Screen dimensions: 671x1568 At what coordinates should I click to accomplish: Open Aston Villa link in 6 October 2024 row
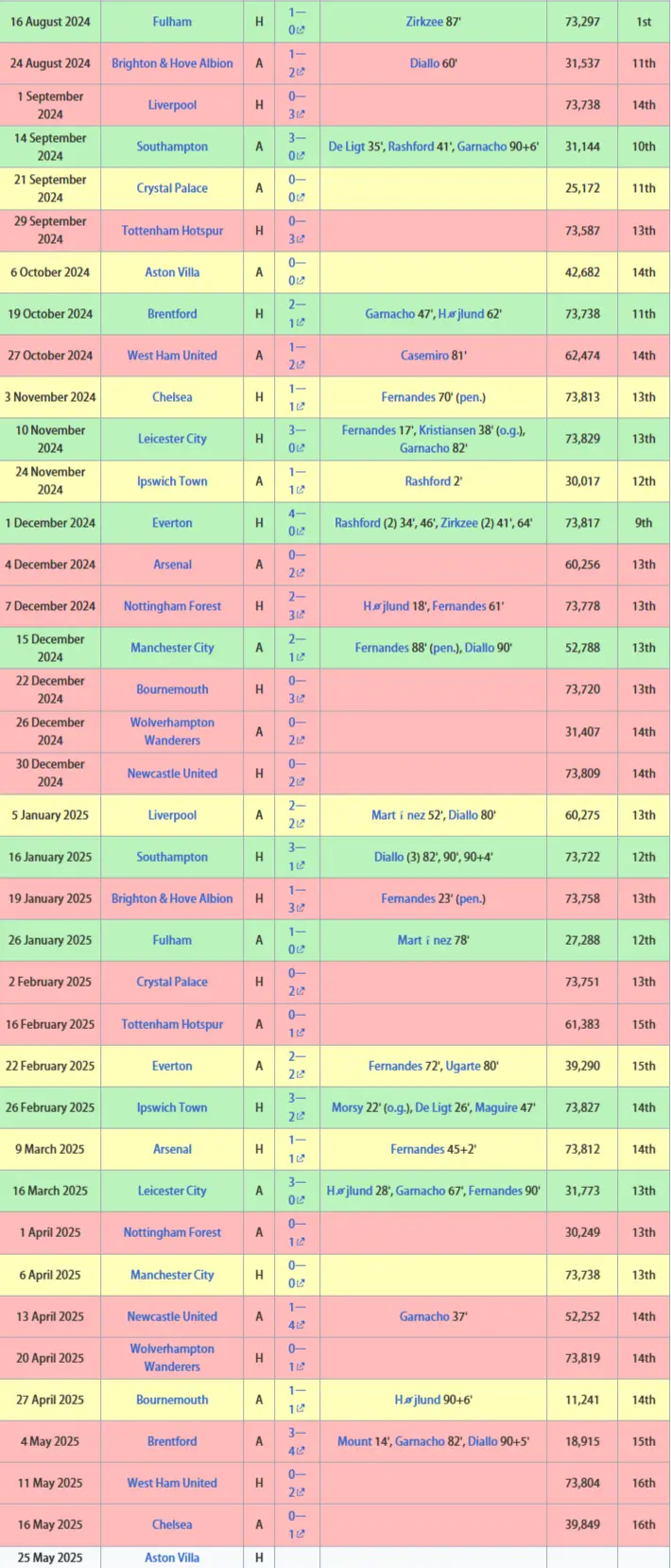click(172, 272)
